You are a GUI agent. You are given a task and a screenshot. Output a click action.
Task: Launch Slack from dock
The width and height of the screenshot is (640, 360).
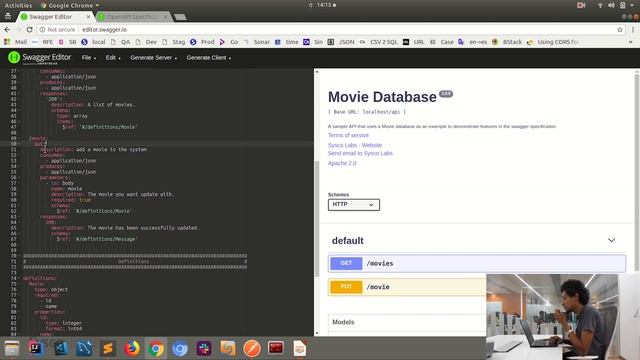pos(204,349)
